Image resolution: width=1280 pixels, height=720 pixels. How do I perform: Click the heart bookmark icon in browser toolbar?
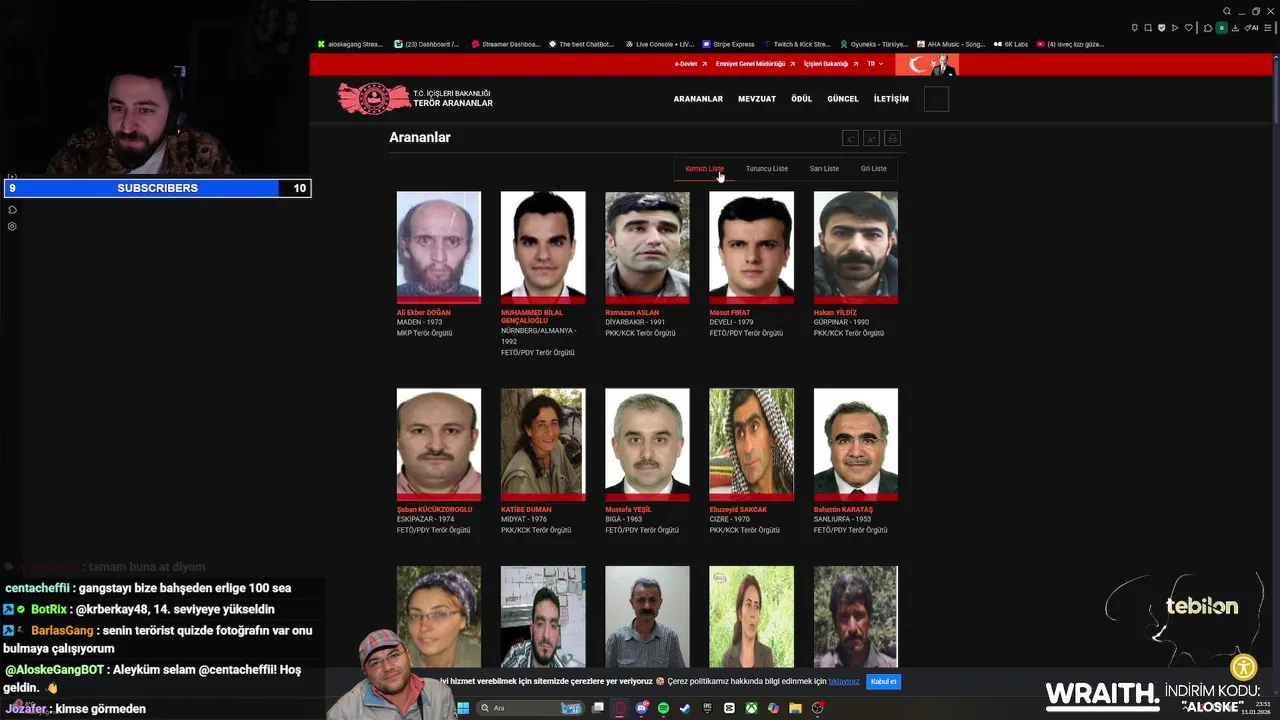[1189, 28]
